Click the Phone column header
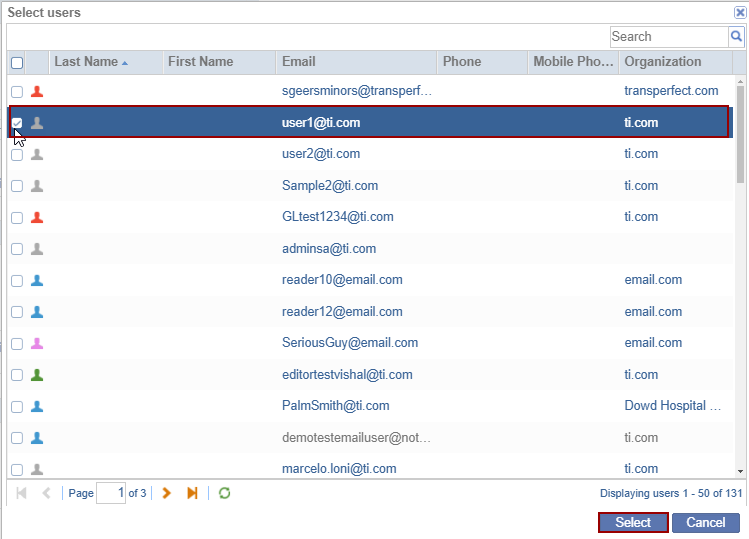The image size is (749, 539). [462, 62]
